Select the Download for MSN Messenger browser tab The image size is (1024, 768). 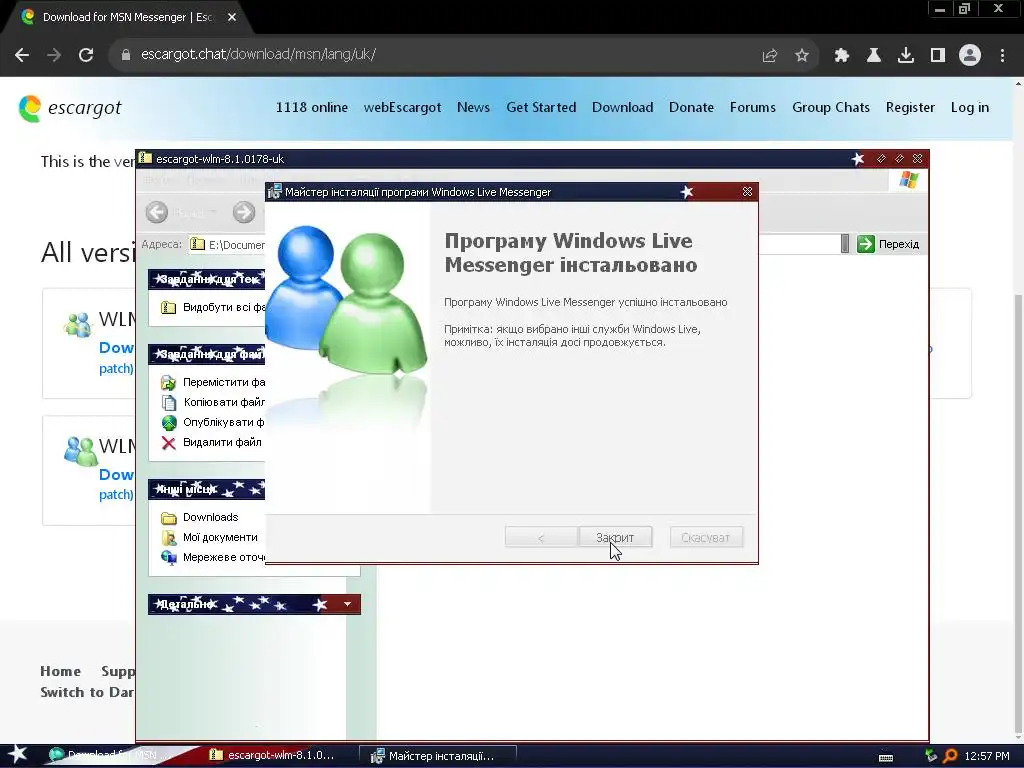click(x=127, y=17)
